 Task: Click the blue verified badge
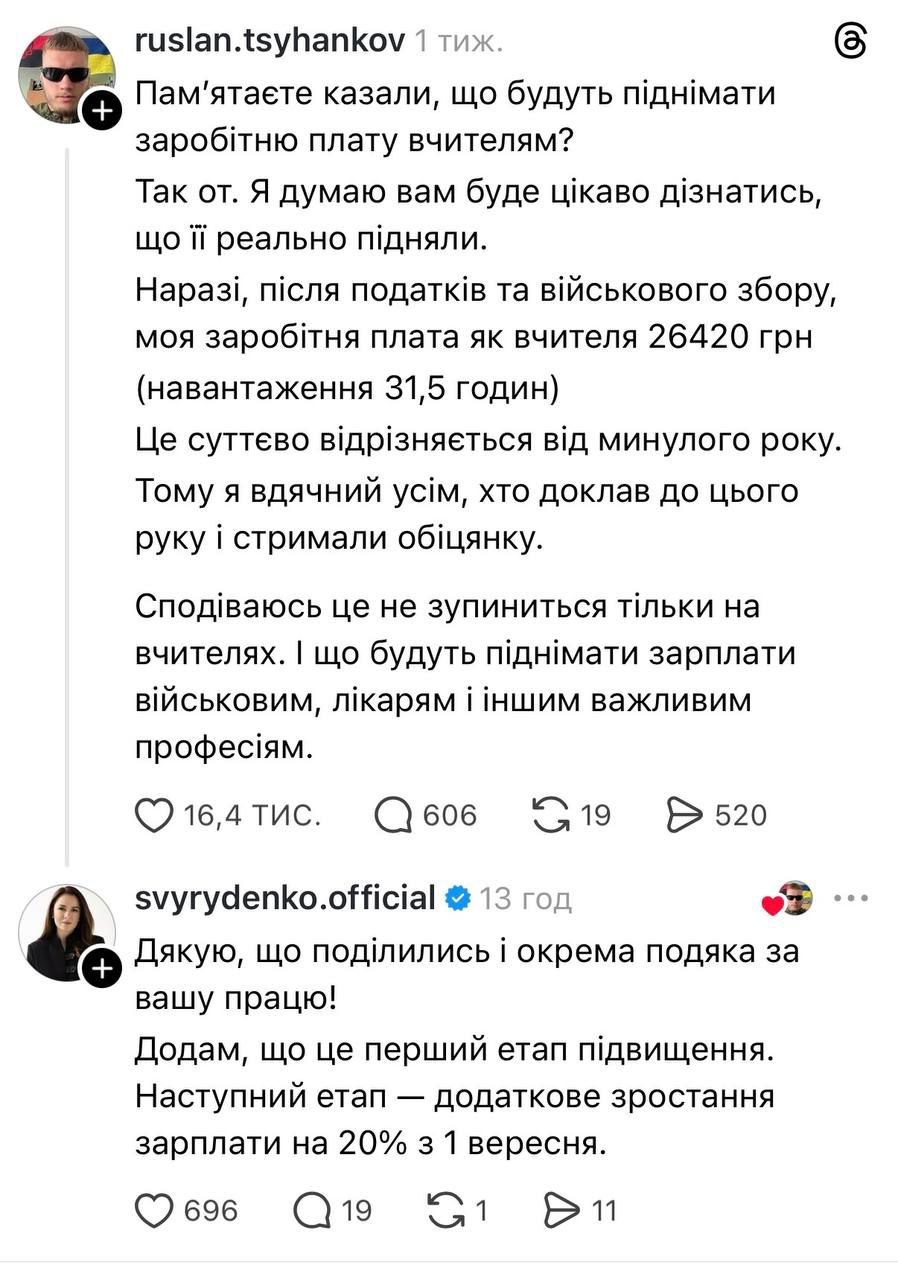458,898
